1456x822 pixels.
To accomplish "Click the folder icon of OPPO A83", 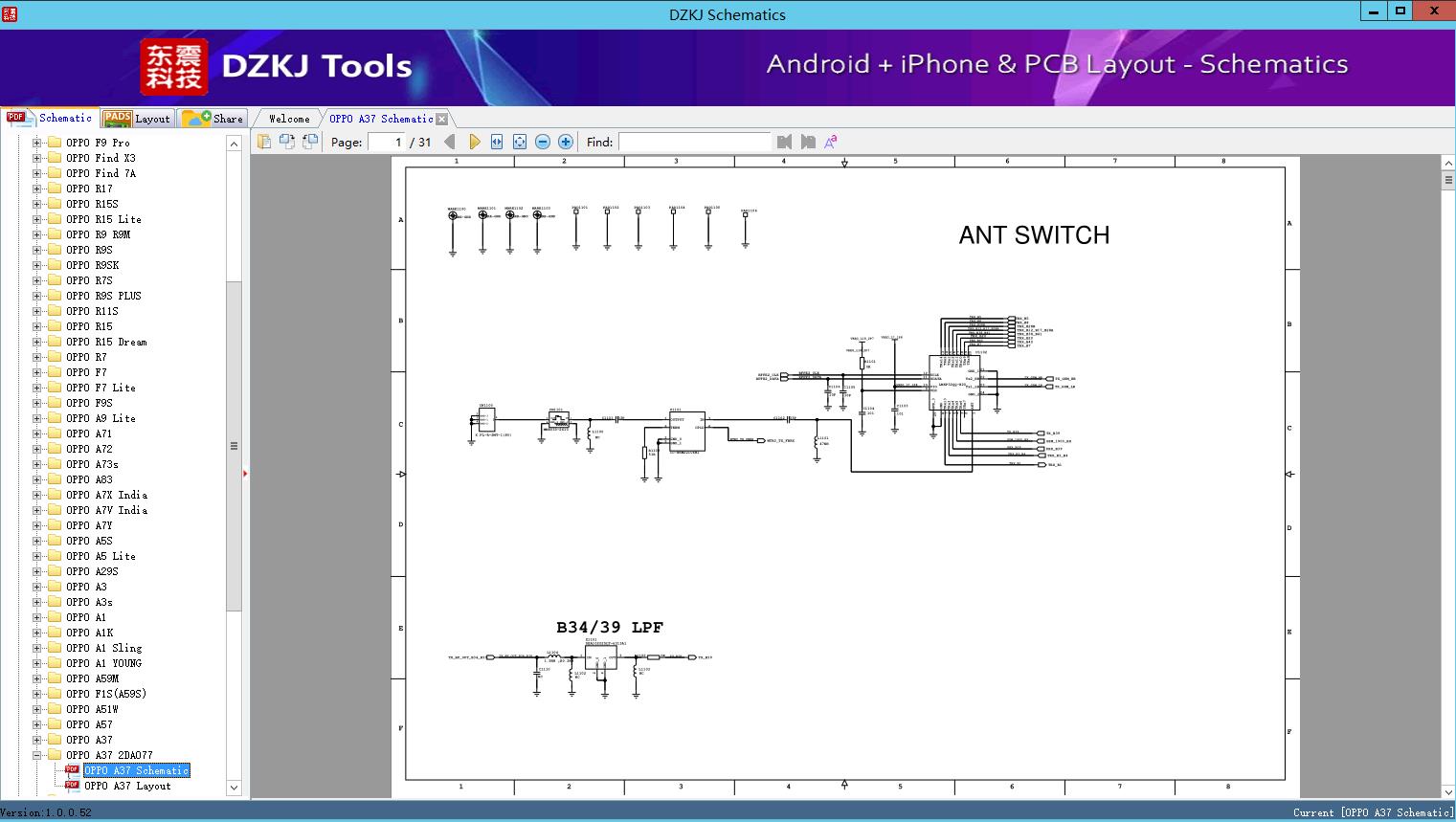I will (55, 479).
